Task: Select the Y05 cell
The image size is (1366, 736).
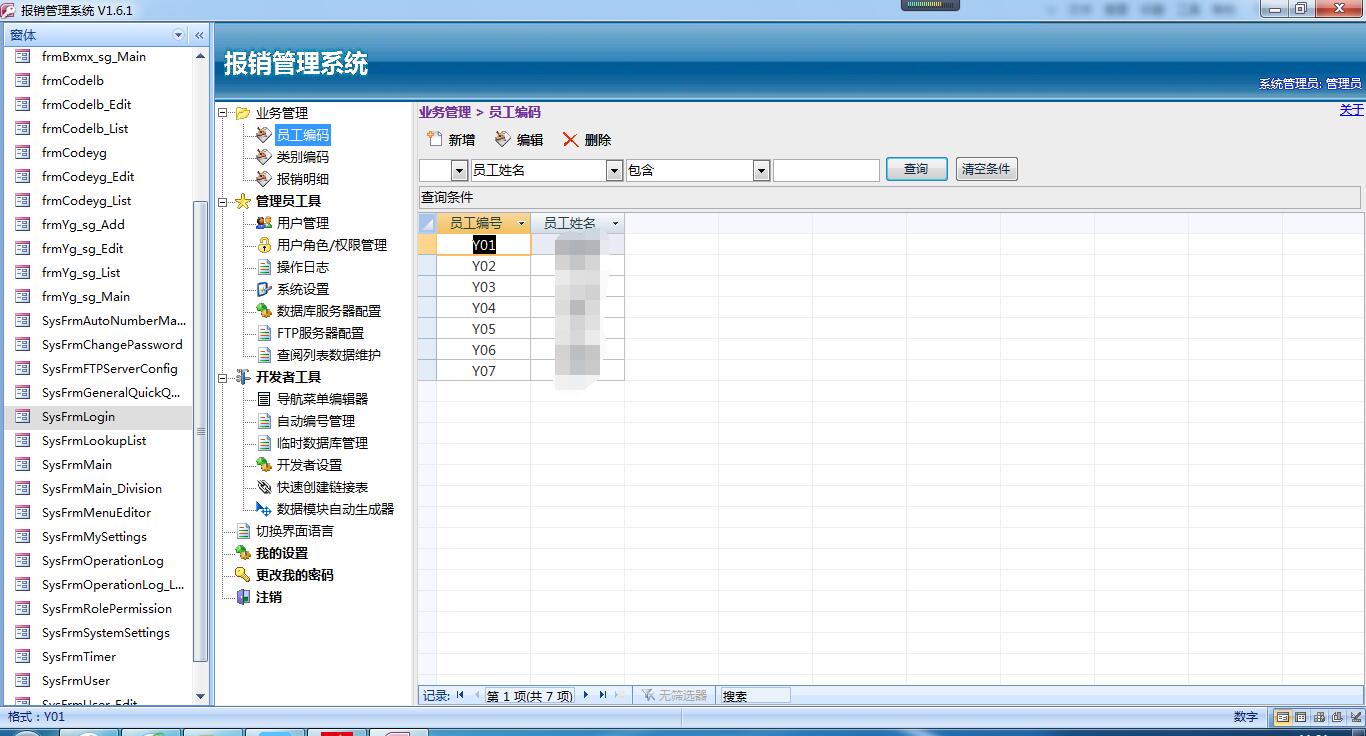Action: 484,329
